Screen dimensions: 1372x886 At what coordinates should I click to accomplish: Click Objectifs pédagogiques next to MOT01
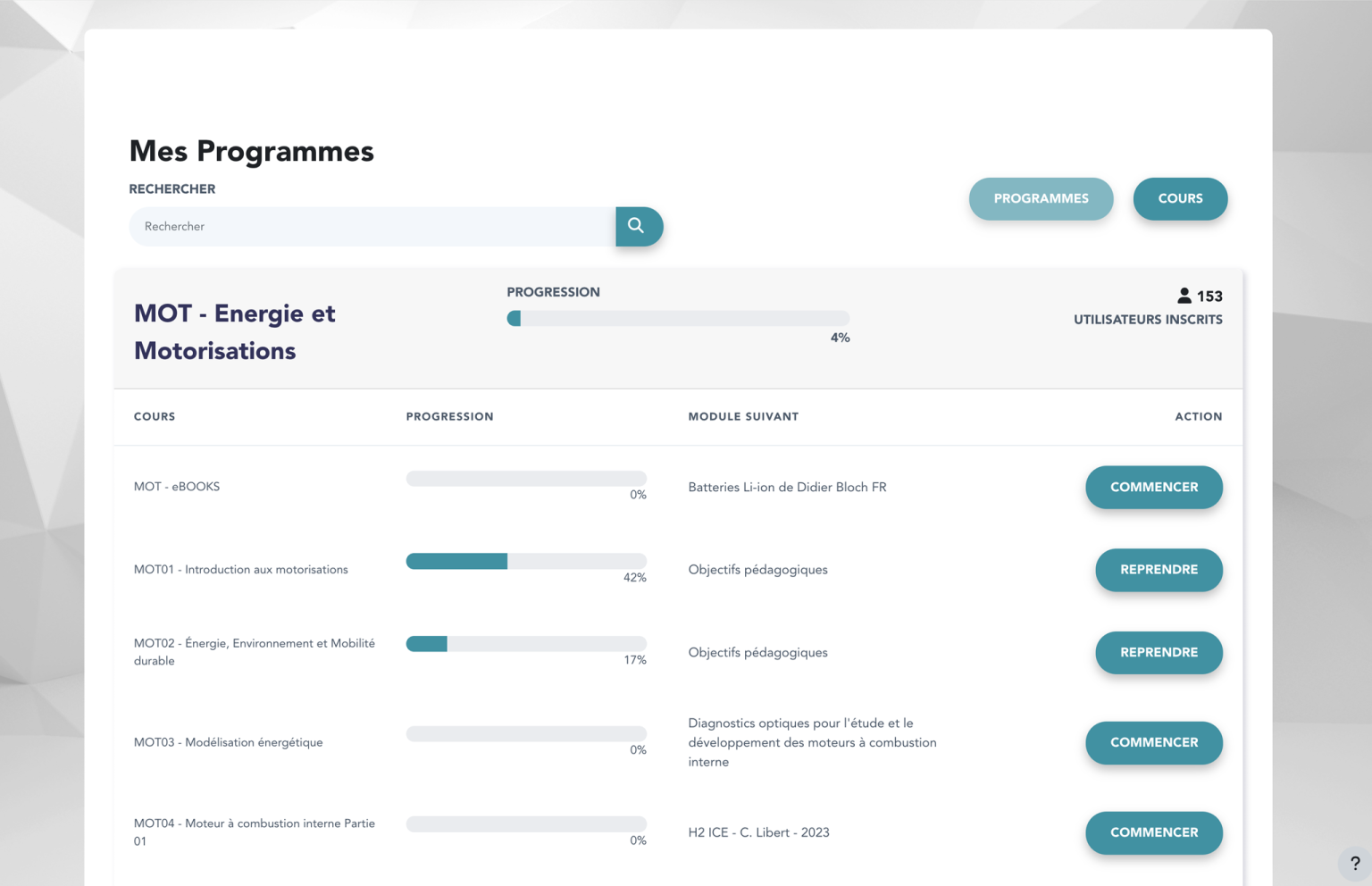[x=757, y=569]
